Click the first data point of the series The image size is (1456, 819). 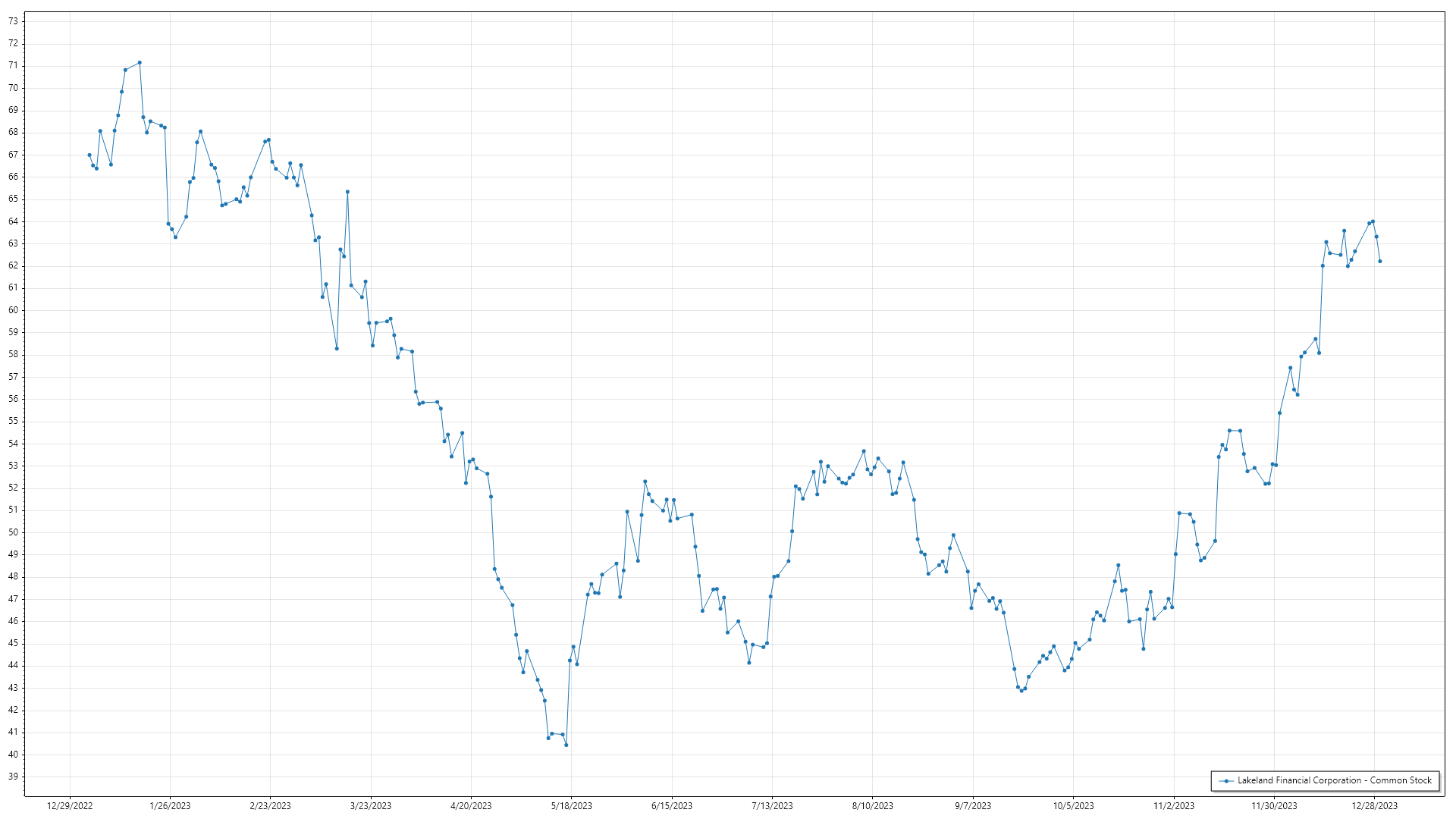pyautogui.click(x=89, y=155)
